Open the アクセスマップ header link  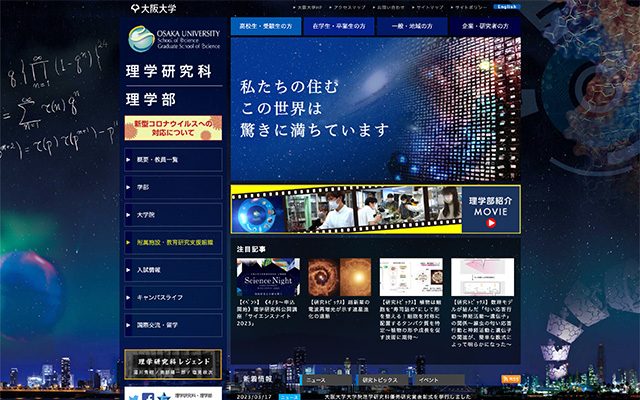347,7
